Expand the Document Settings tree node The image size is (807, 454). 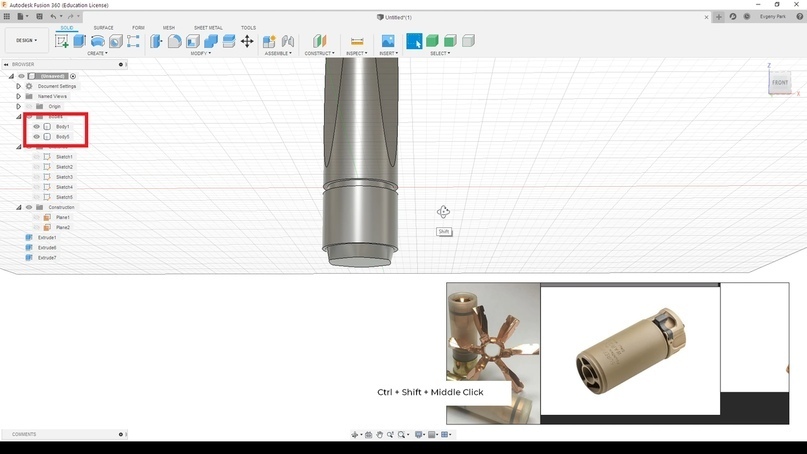click(x=18, y=86)
